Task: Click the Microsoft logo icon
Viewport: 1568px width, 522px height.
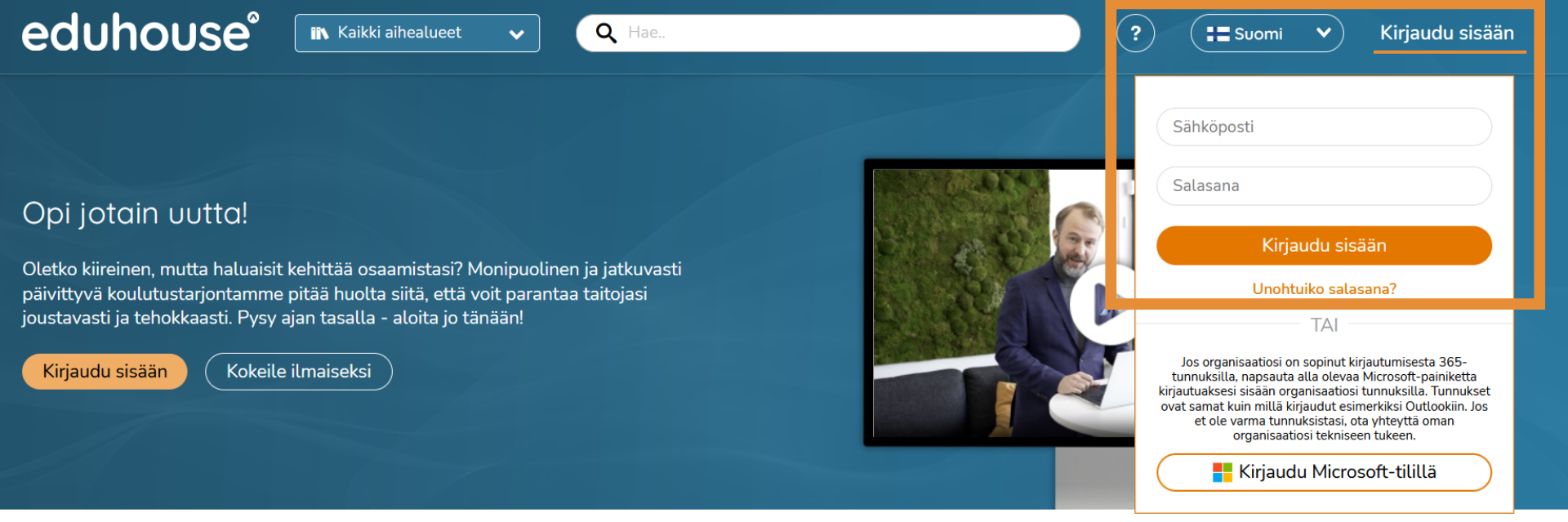Action: (1222, 472)
